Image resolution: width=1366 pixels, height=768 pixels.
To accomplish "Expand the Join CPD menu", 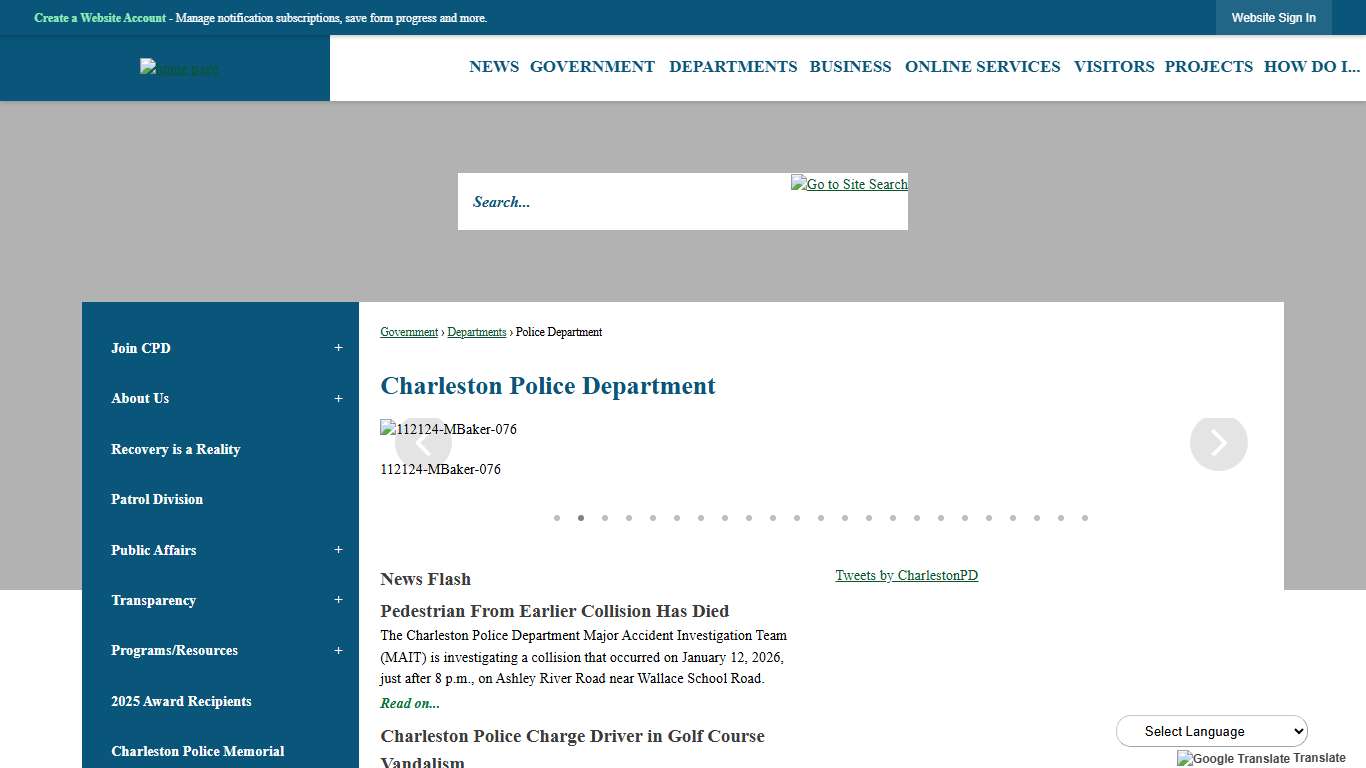I will [x=338, y=347].
